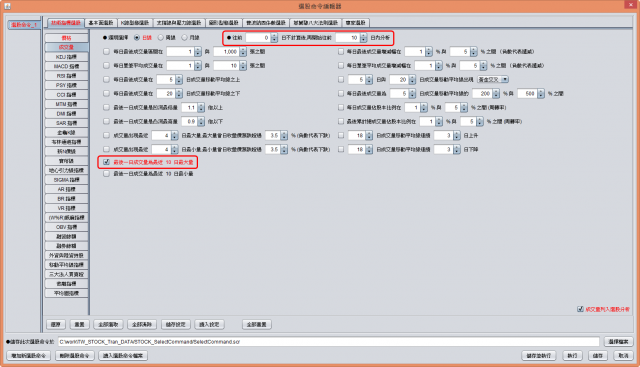
Task: Click the 選擇檔案 button
Action: 618,342
